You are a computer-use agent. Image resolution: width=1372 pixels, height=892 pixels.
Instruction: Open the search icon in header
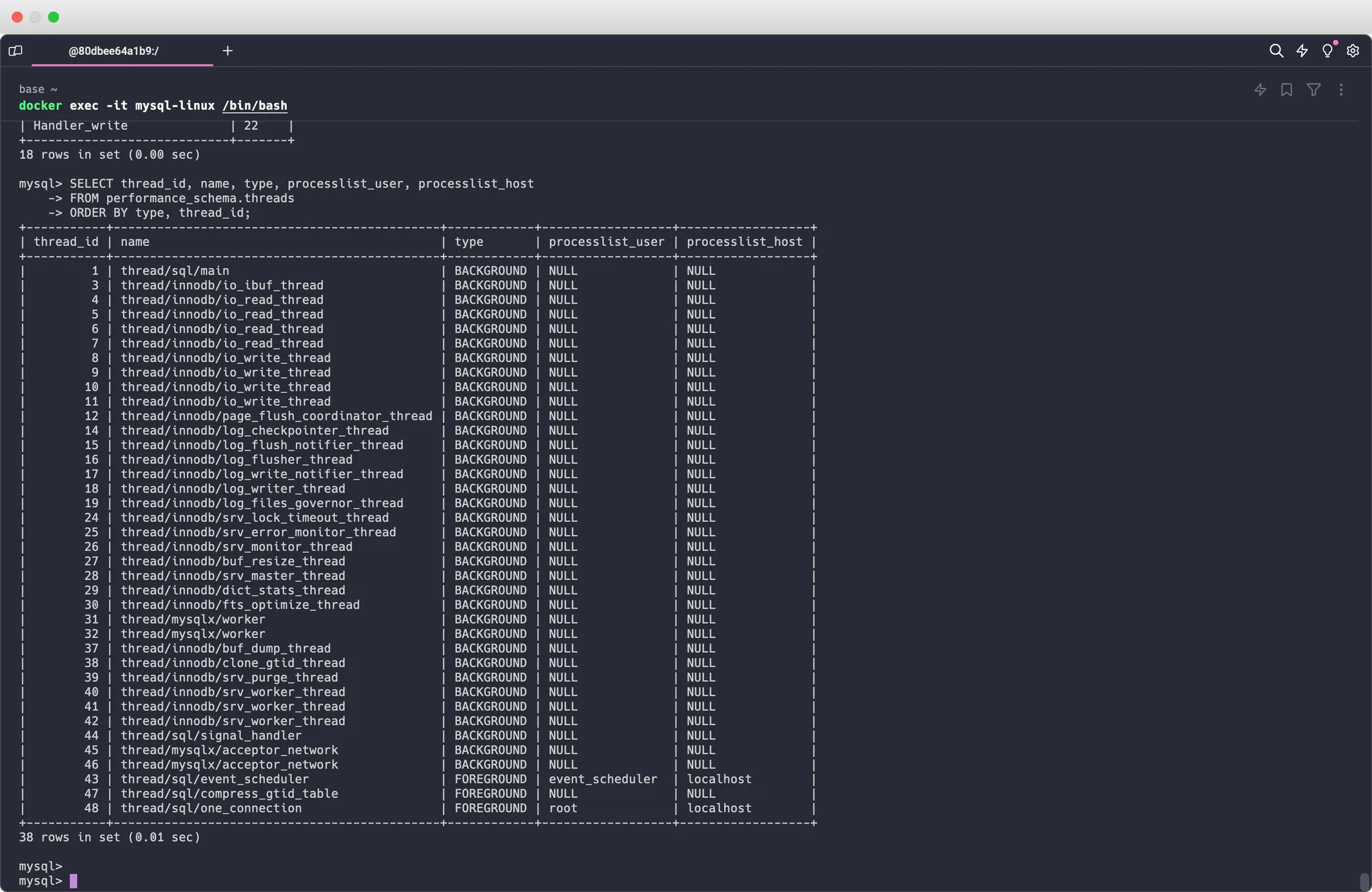[1276, 51]
